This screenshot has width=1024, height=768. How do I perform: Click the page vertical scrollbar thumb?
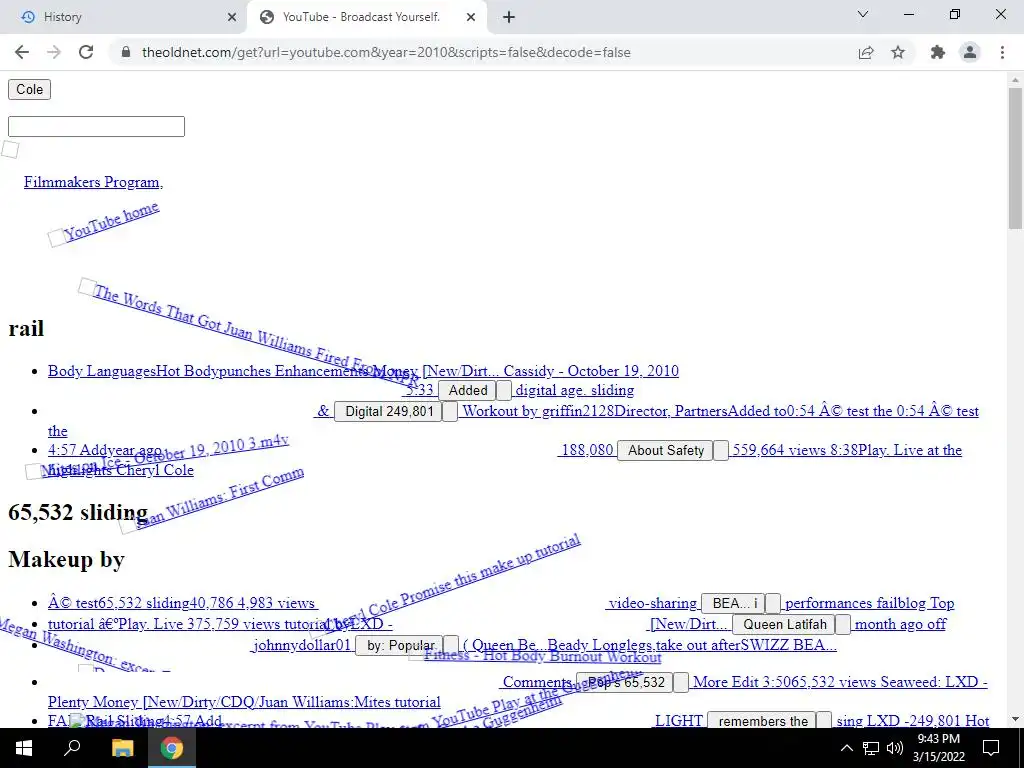point(1015,158)
